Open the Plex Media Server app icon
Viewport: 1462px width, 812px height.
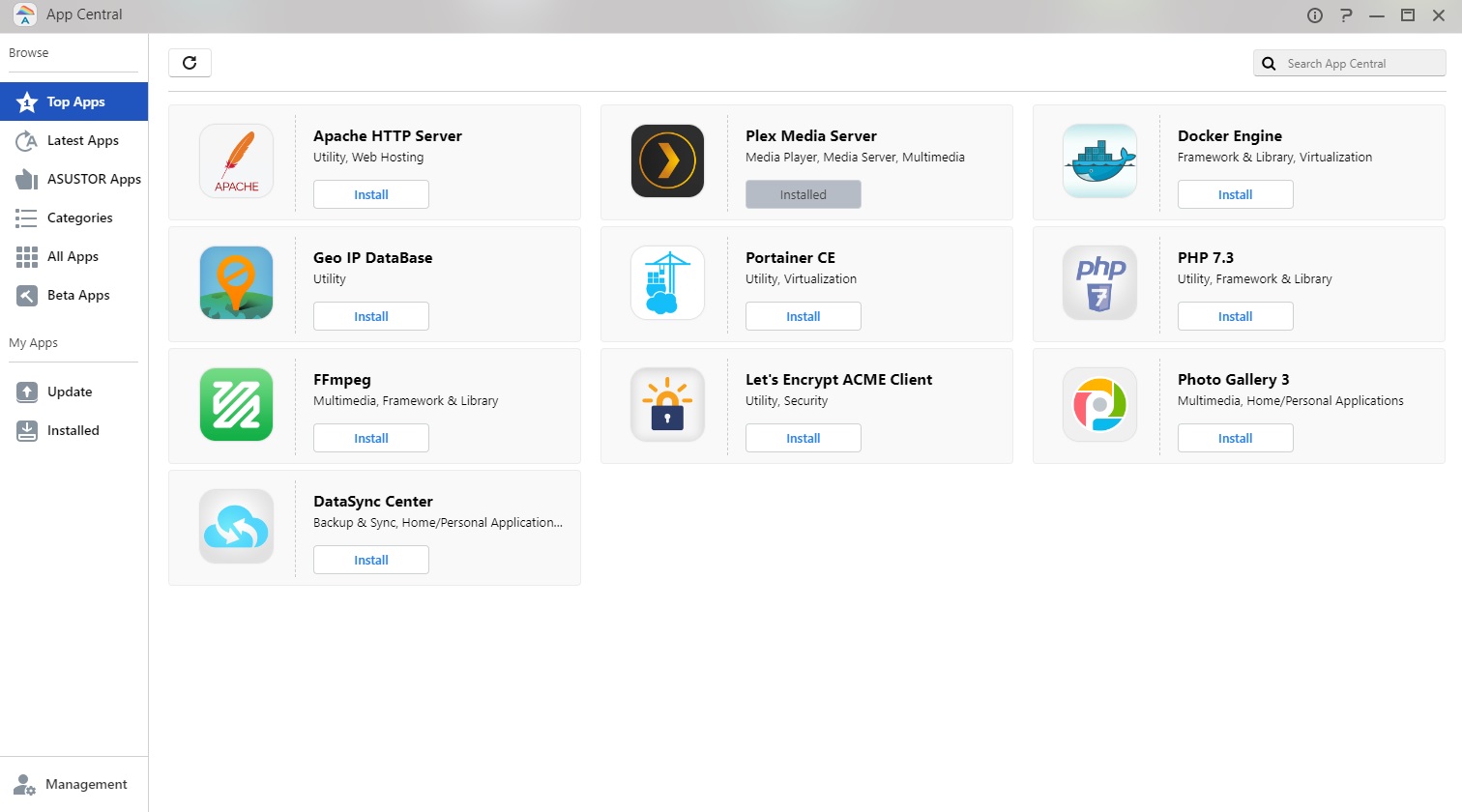668,160
